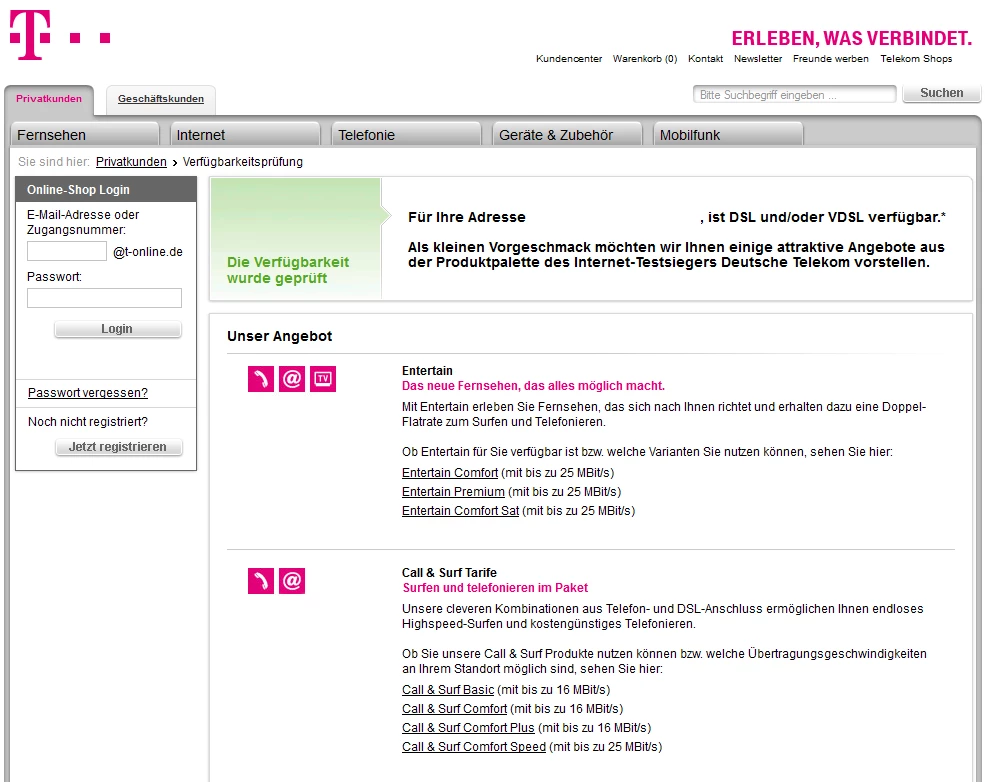The image size is (998, 782).
Task: Open the Telefonie menu
Action: [x=406, y=135]
